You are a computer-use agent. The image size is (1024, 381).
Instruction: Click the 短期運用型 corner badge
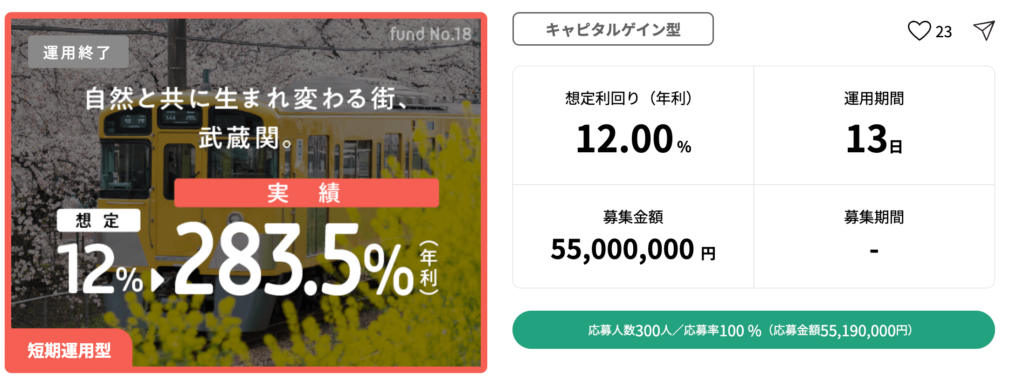coord(69,350)
